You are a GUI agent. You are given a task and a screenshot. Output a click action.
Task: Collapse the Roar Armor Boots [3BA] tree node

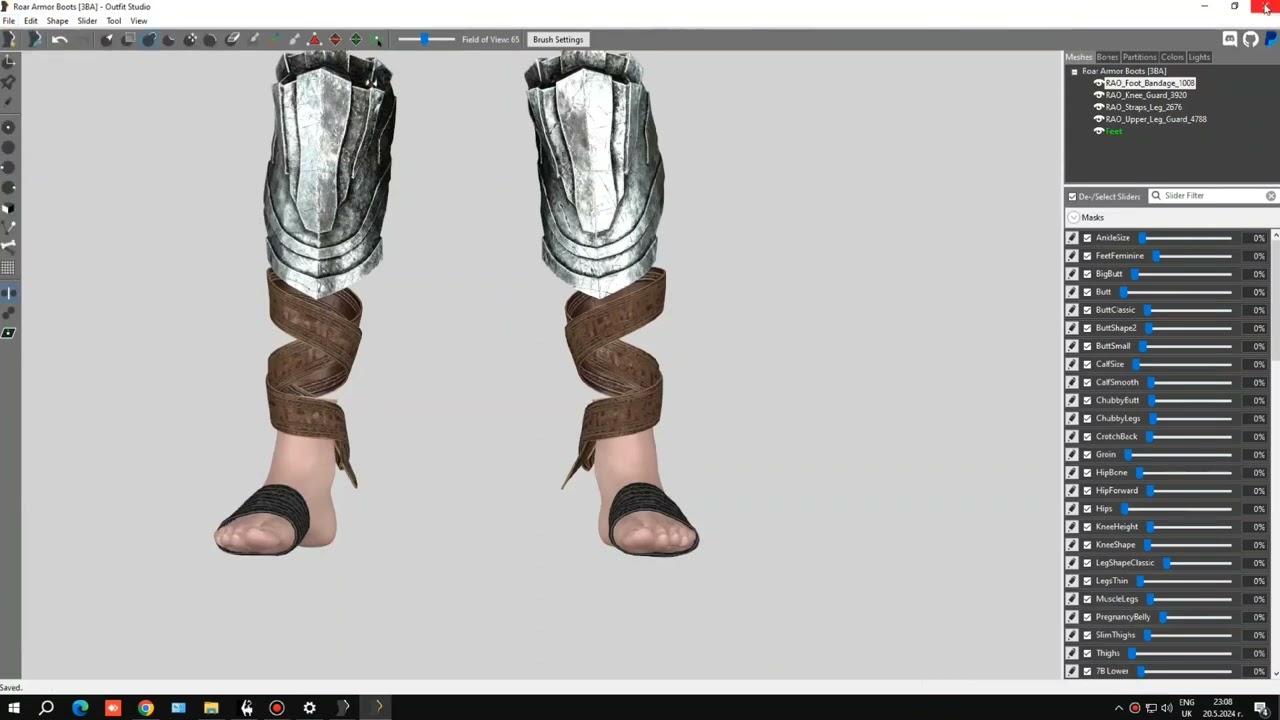pyautogui.click(x=1074, y=72)
